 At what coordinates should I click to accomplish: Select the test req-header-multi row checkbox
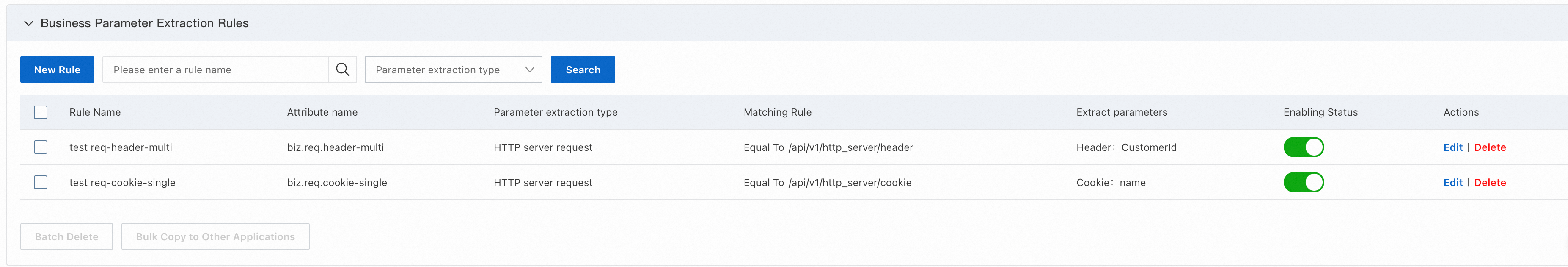(x=41, y=147)
